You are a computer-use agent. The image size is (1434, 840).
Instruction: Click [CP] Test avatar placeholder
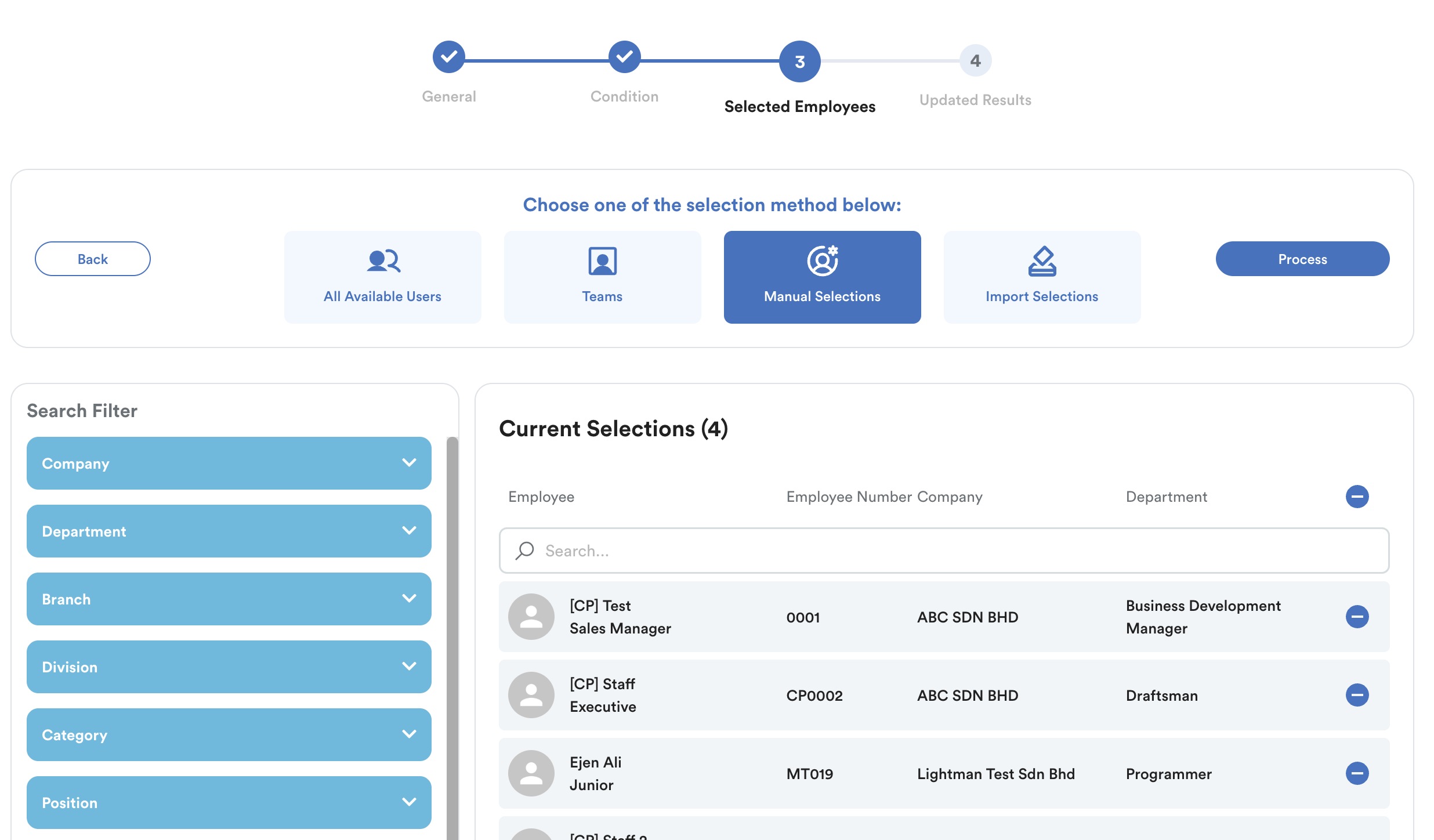(x=531, y=617)
